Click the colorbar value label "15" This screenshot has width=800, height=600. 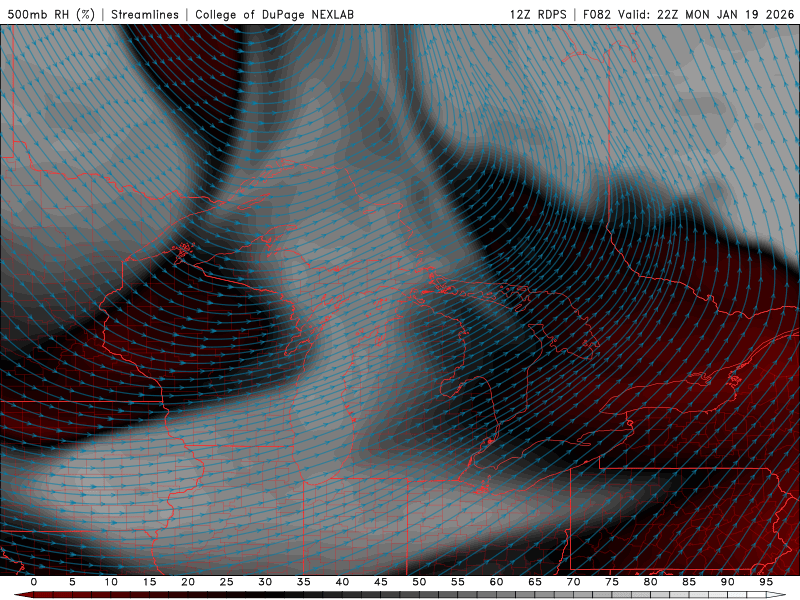pos(149,582)
